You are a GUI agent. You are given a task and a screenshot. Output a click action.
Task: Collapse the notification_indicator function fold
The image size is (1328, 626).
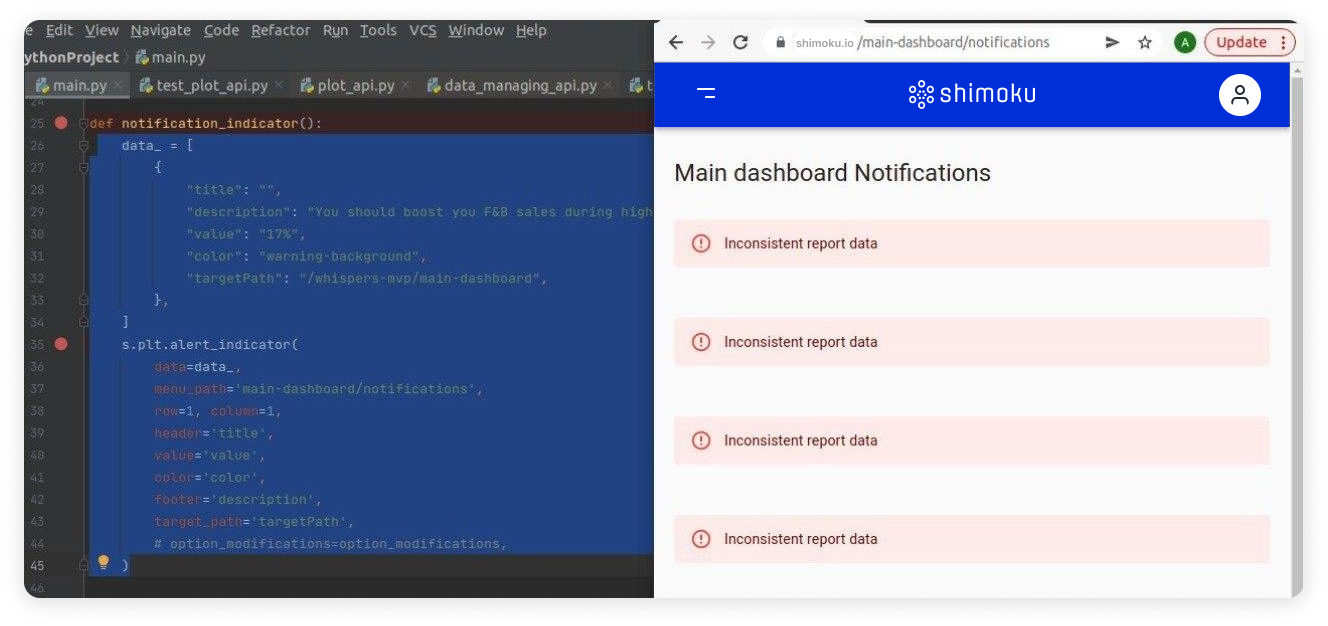coord(84,123)
